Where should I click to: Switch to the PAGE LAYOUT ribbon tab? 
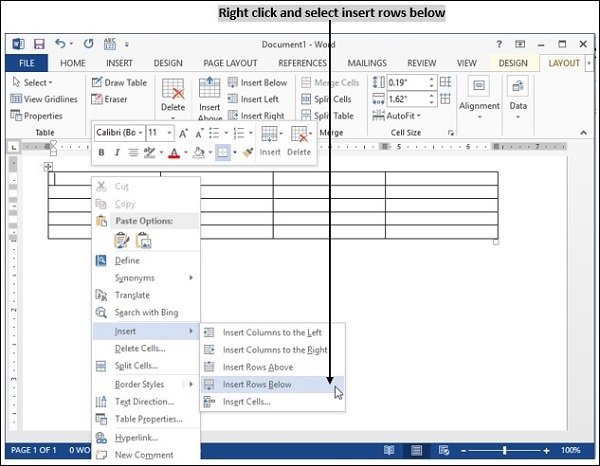[x=230, y=63]
